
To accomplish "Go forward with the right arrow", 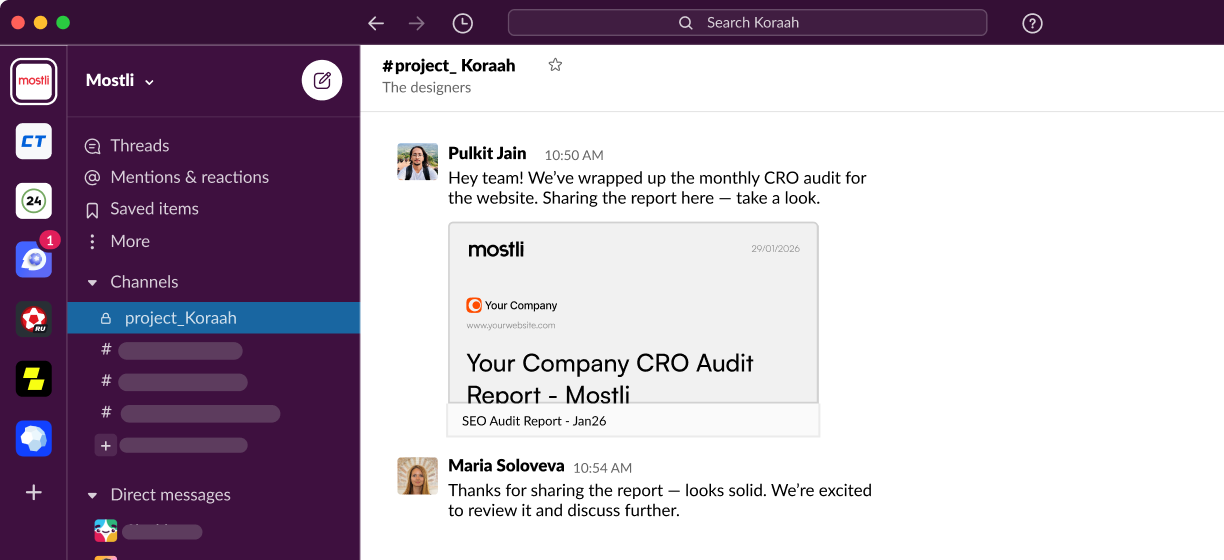I will coord(418,23).
